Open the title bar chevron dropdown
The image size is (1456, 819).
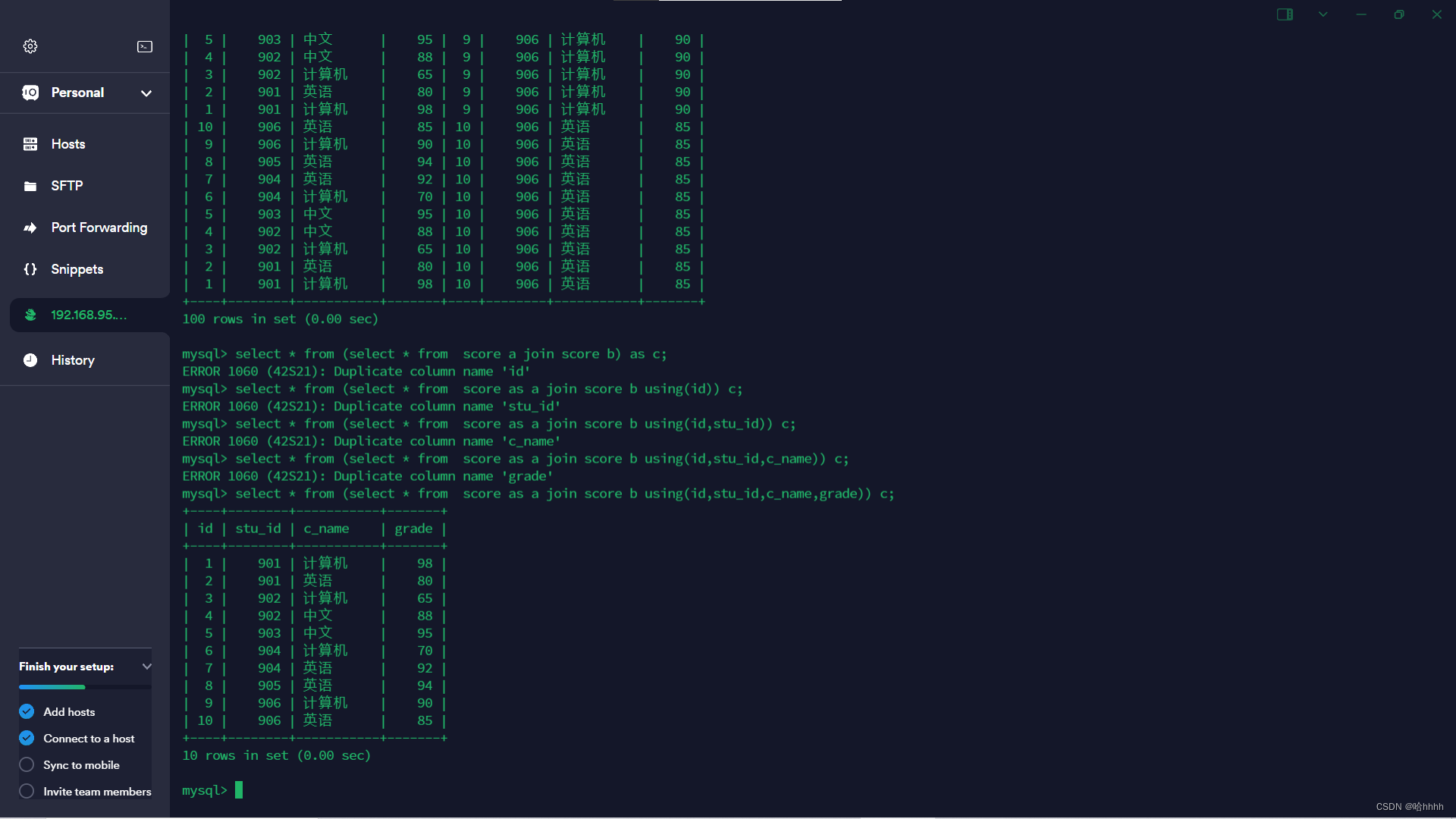(1323, 14)
